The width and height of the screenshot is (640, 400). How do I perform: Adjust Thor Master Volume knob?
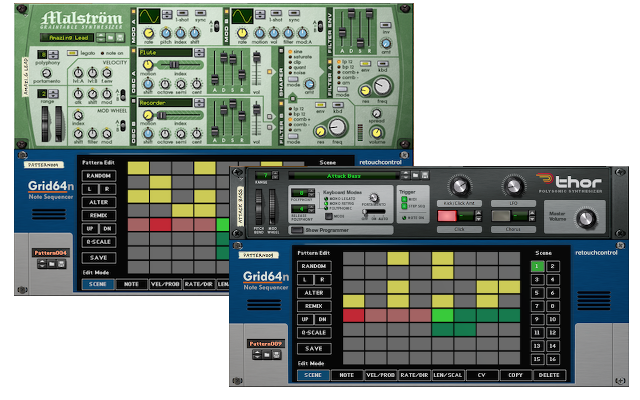click(x=586, y=218)
